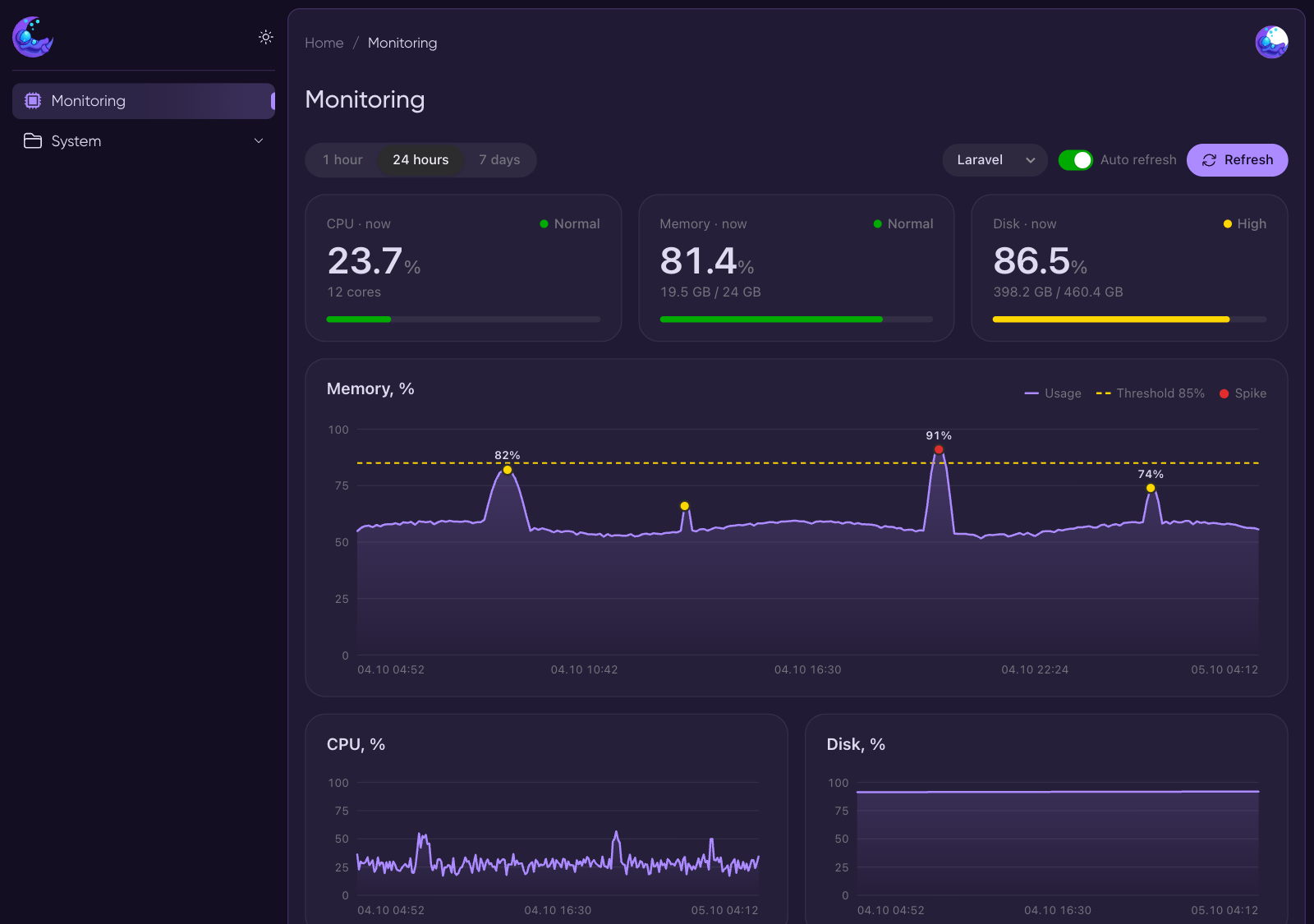Go to Home breadcrumb link
1314x924 pixels.
point(324,43)
